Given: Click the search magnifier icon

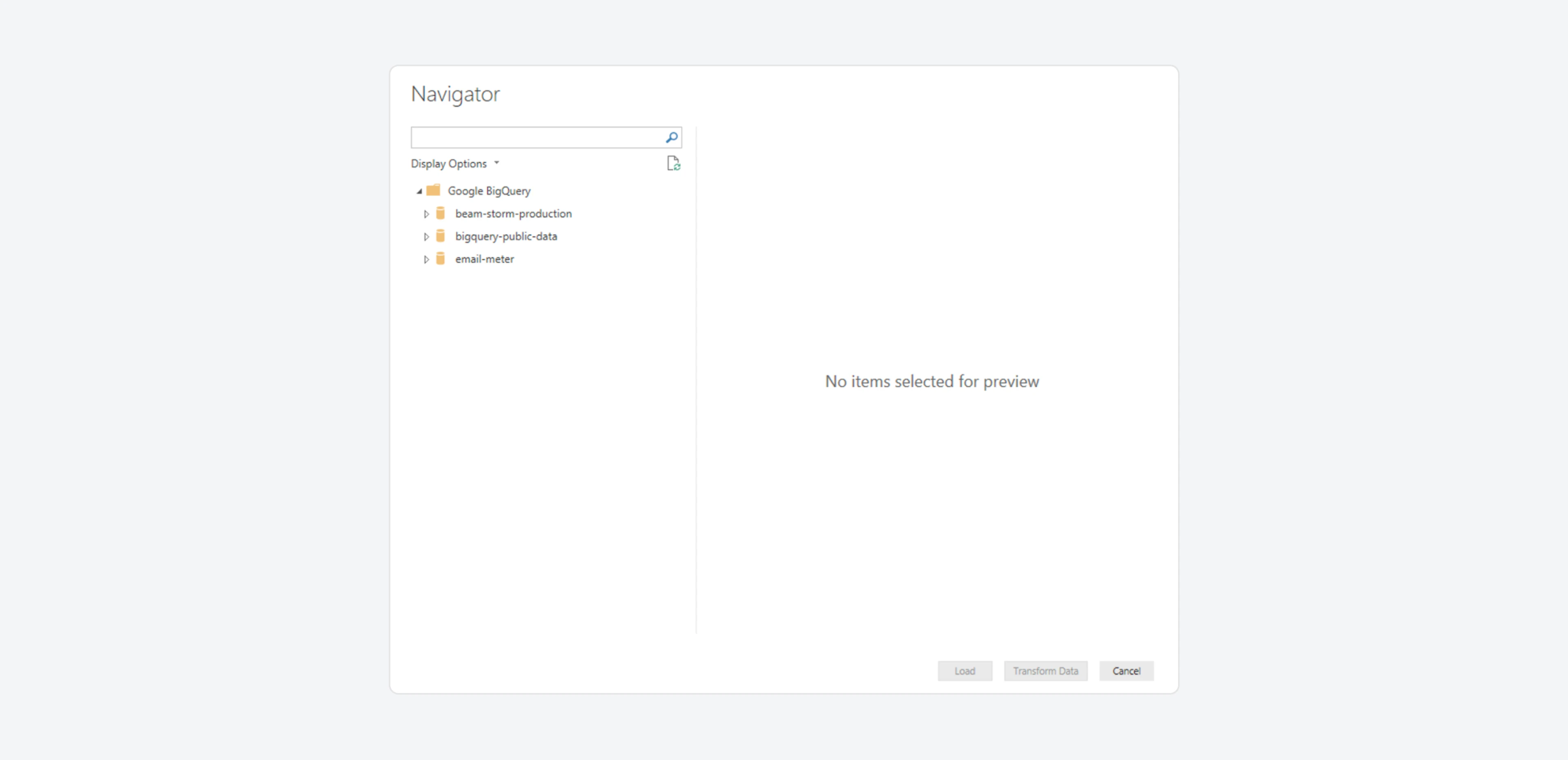Looking at the screenshot, I should [x=671, y=138].
